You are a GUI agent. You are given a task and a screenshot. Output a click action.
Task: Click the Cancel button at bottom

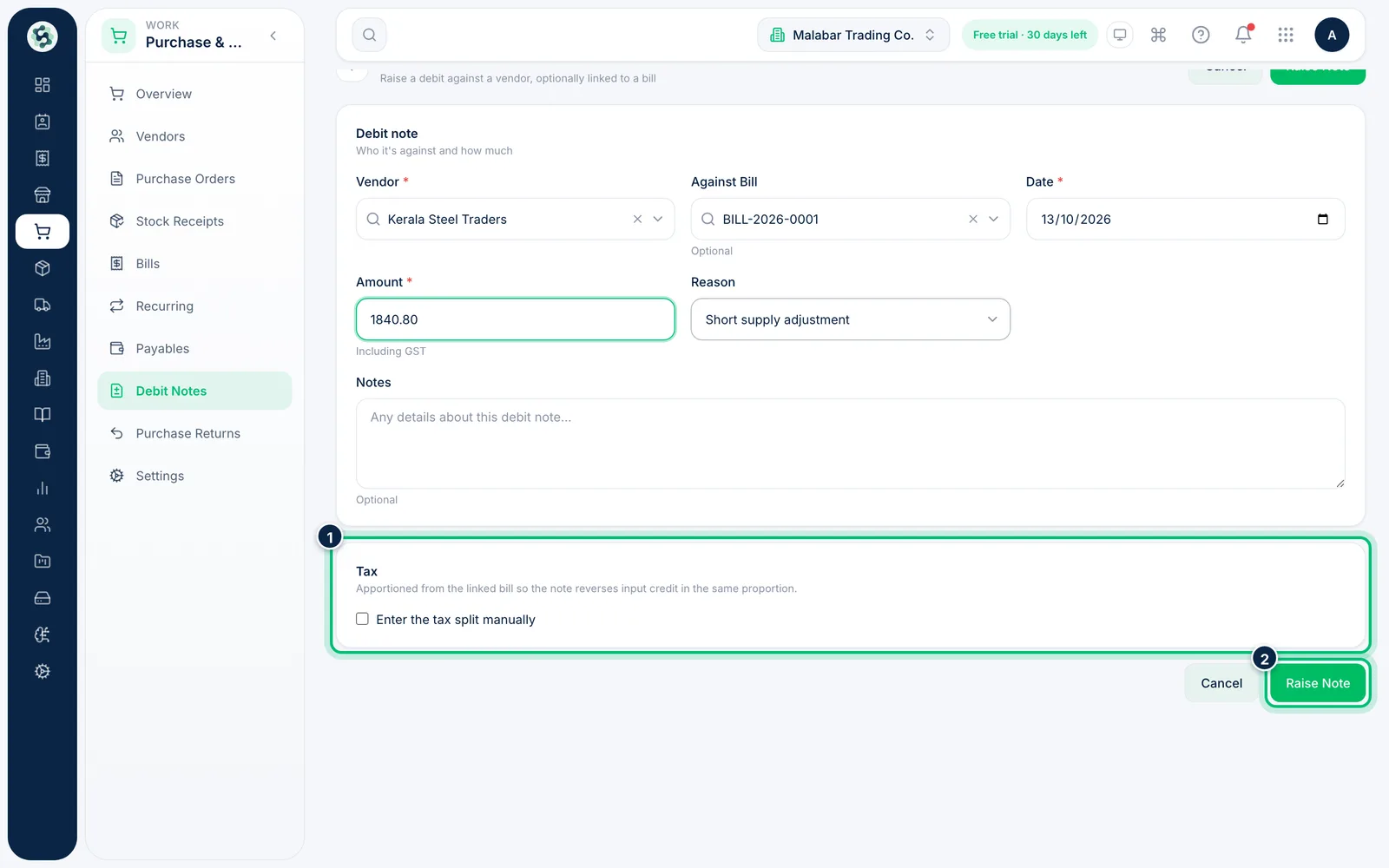click(1221, 683)
